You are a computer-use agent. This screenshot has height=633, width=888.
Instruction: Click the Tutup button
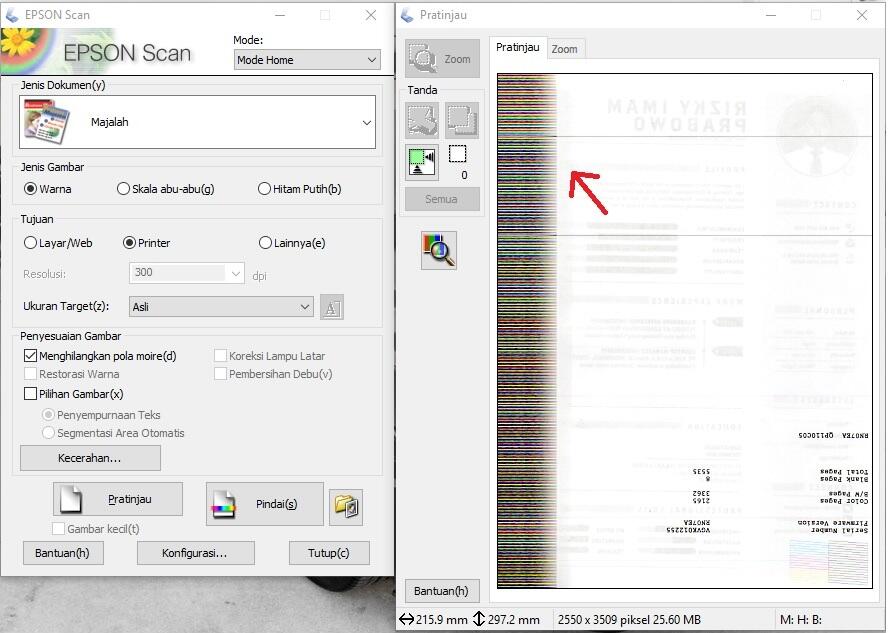(329, 553)
